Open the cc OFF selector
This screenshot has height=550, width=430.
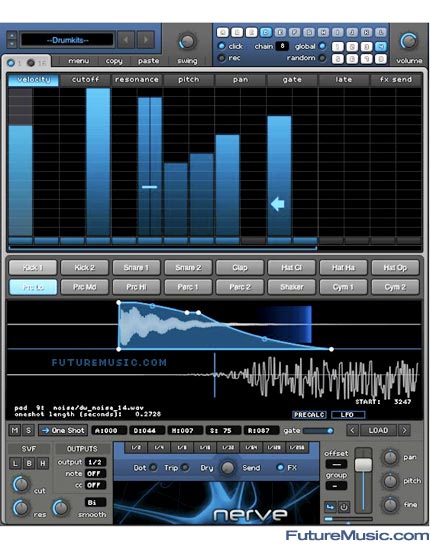pyautogui.click(x=95, y=485)
